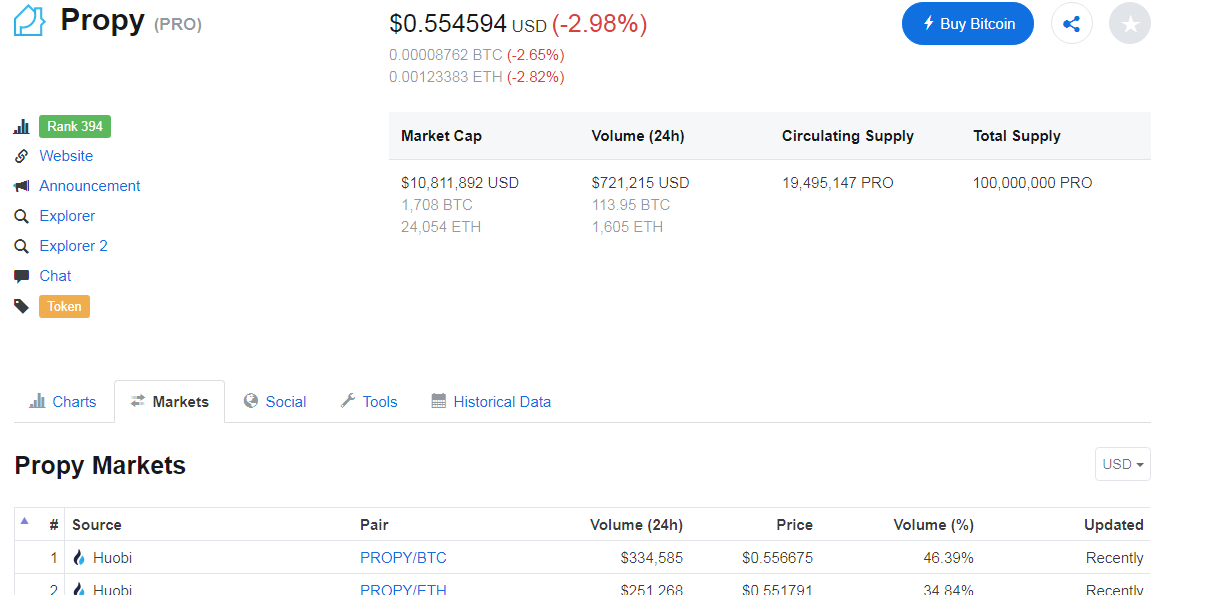Click the green Rank 394 badge

tap(75, 126)
